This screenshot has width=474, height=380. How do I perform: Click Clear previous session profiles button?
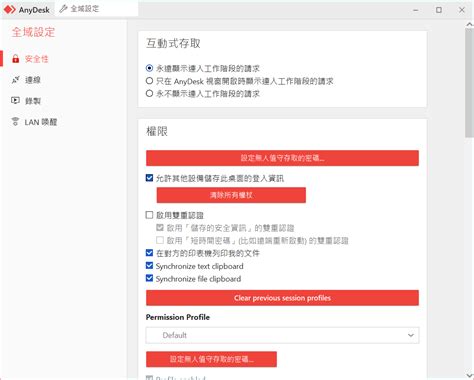[x=282, y=298]
